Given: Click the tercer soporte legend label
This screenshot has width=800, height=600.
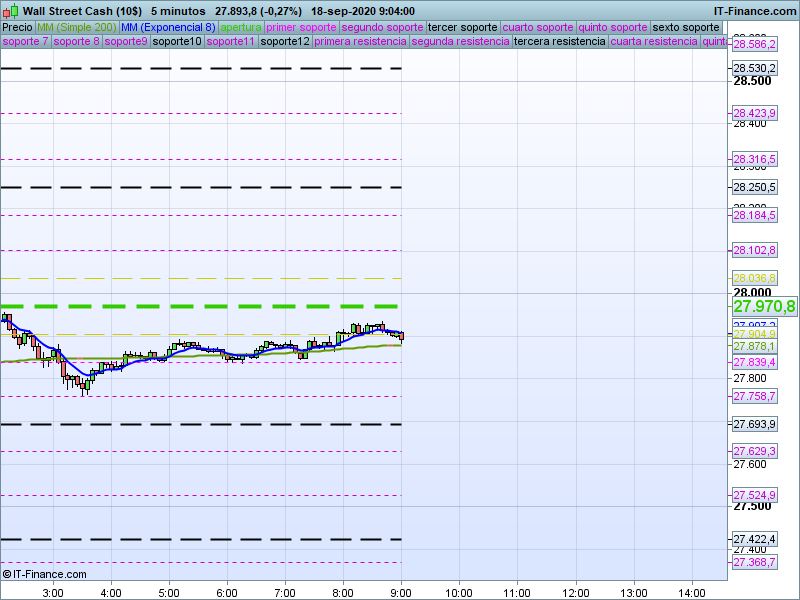Looking at the screenshot, I should tap(463, 27).
